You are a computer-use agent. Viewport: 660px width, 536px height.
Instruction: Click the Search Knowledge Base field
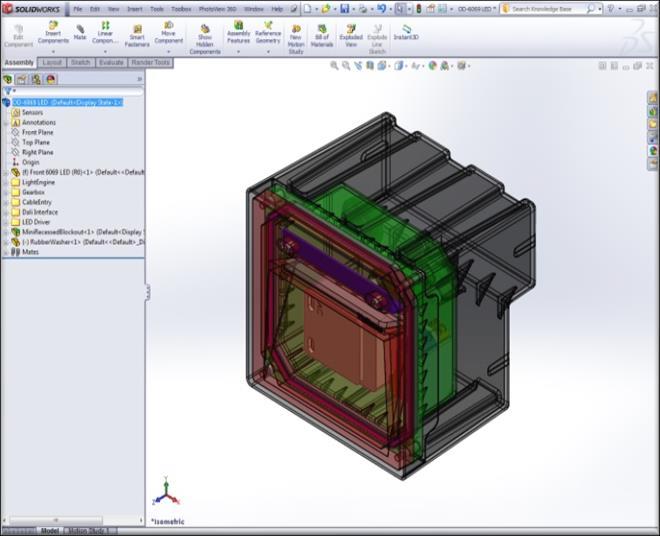coord(551,8)
